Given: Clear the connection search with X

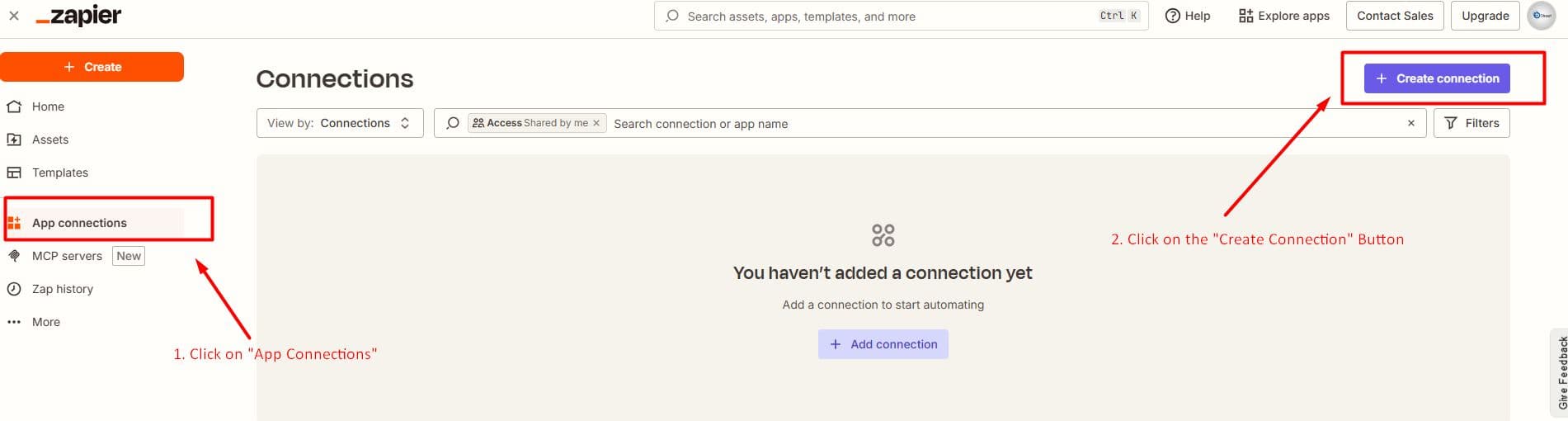Looking at the screenshot, I should point(1411,123).
